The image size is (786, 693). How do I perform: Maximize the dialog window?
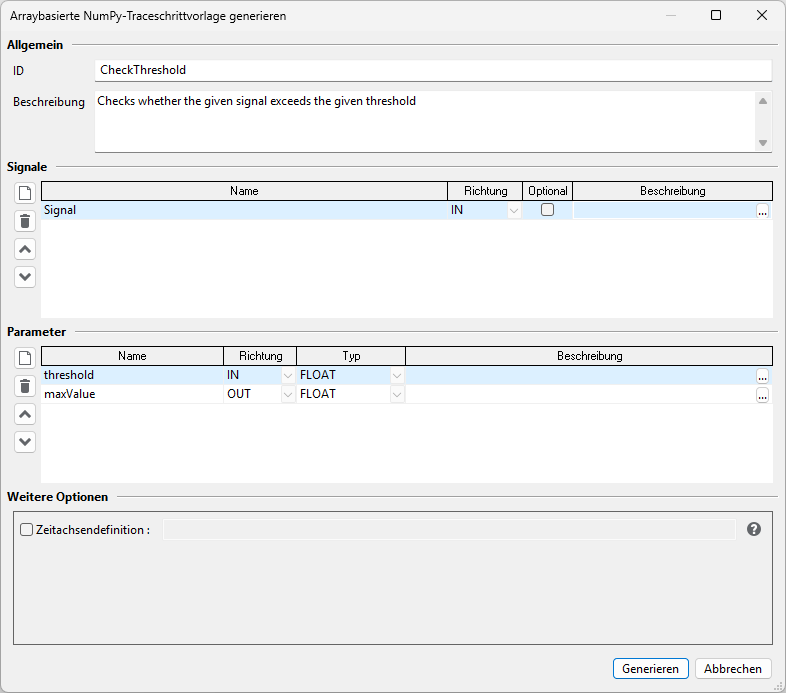pyautogui.click(x=716, y=16)
